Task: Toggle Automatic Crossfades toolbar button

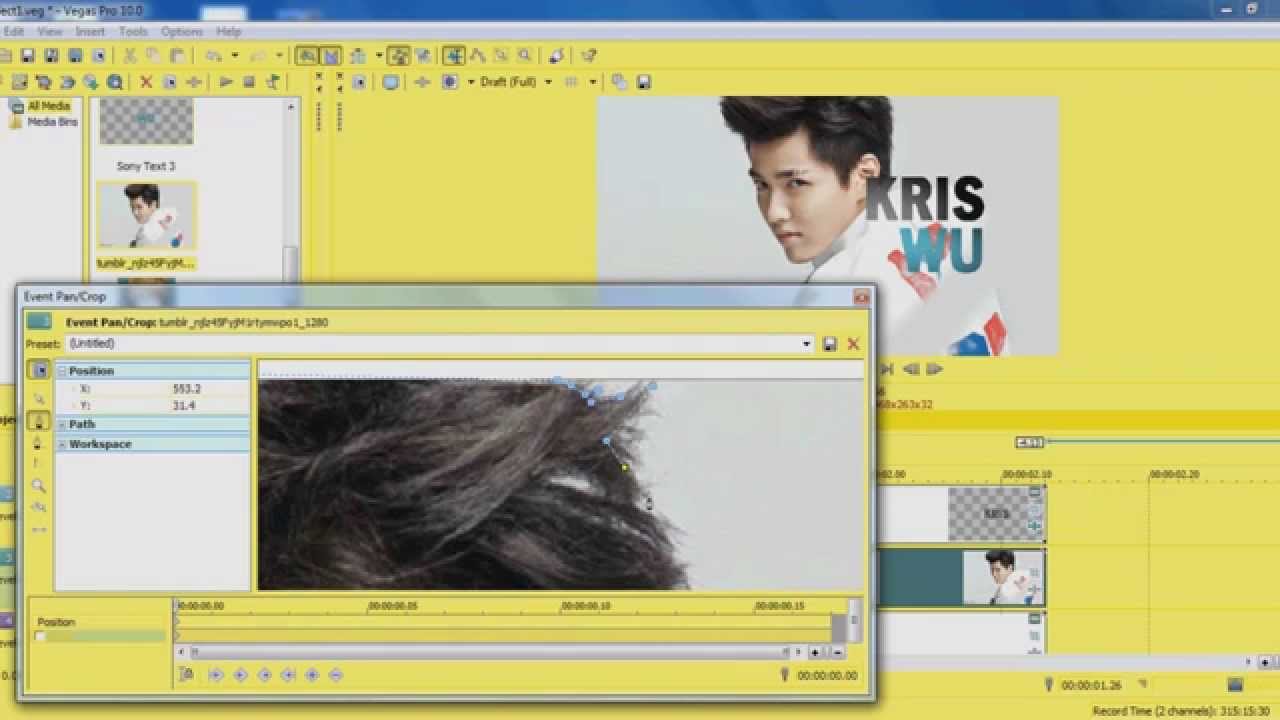Action: [x=331, y=56]
